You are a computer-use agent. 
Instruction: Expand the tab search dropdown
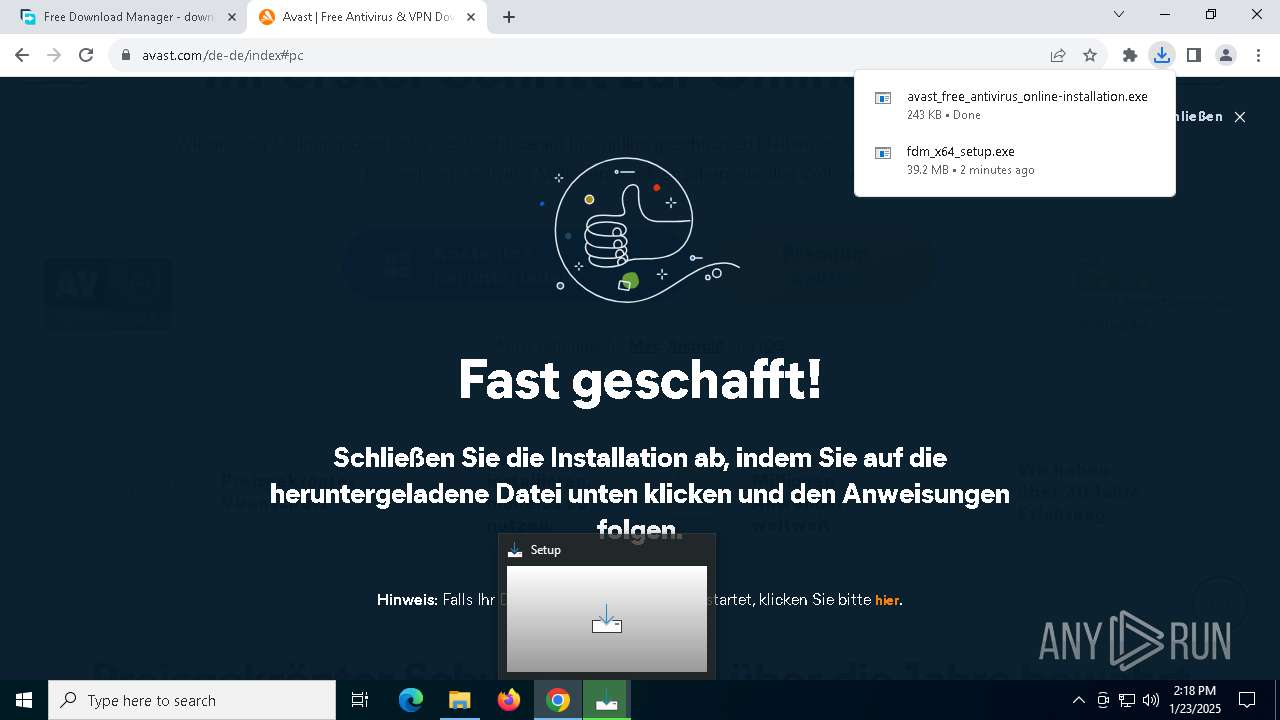tap(1119, 15)
